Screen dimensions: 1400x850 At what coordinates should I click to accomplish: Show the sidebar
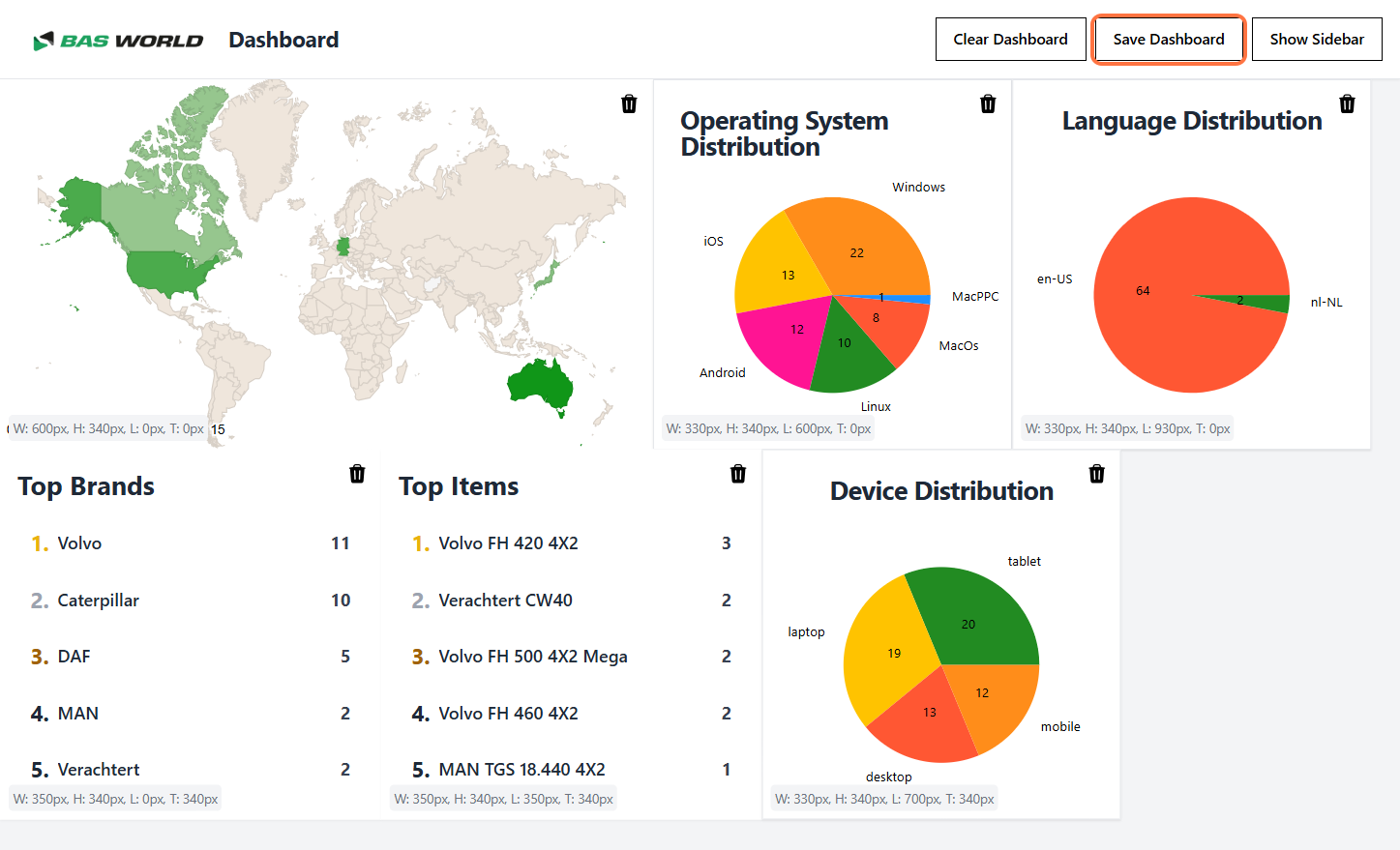point(1317,40)
